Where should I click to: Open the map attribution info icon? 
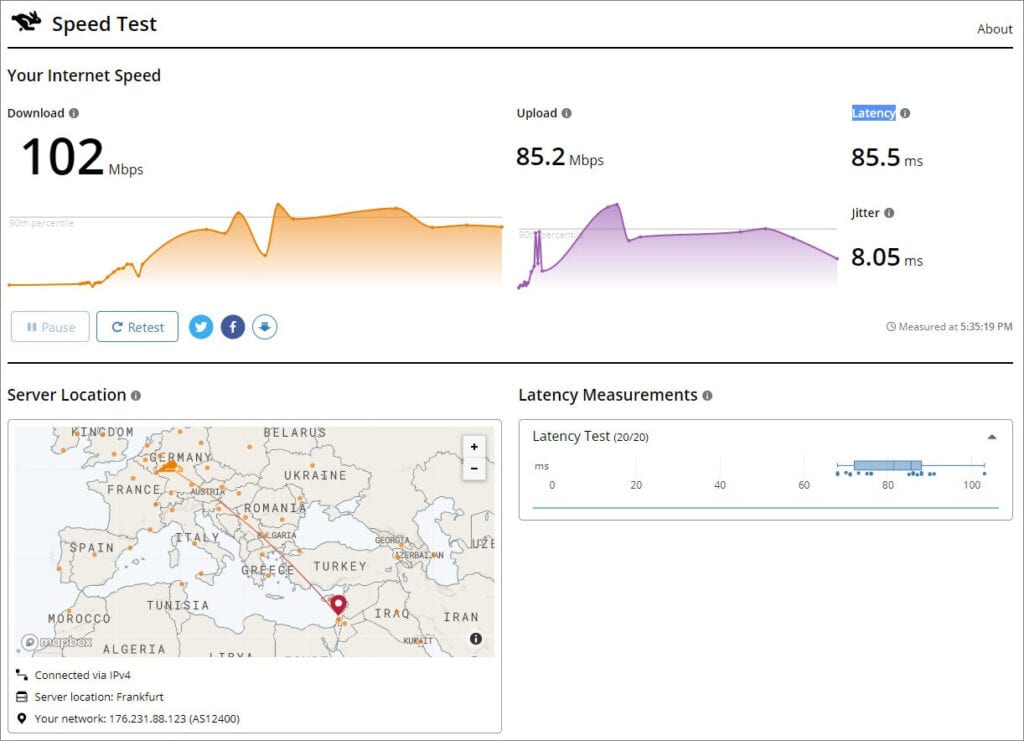[475, 639]
